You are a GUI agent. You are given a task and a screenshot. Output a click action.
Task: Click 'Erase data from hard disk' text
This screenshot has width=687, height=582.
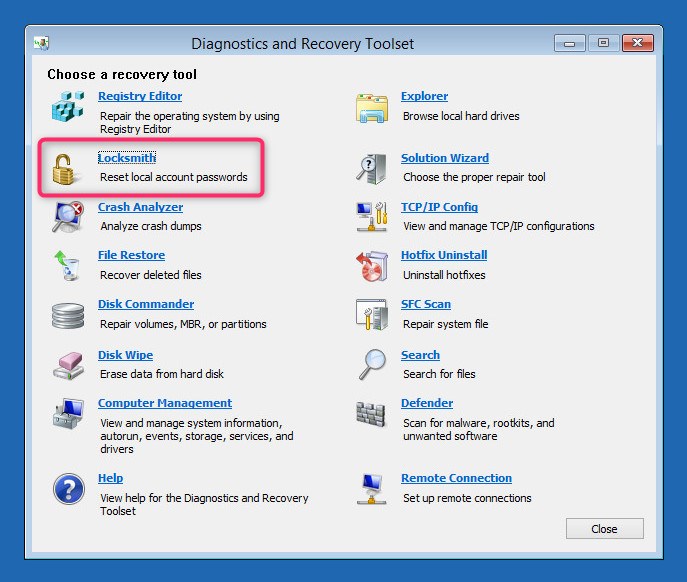tap(162, 374)
